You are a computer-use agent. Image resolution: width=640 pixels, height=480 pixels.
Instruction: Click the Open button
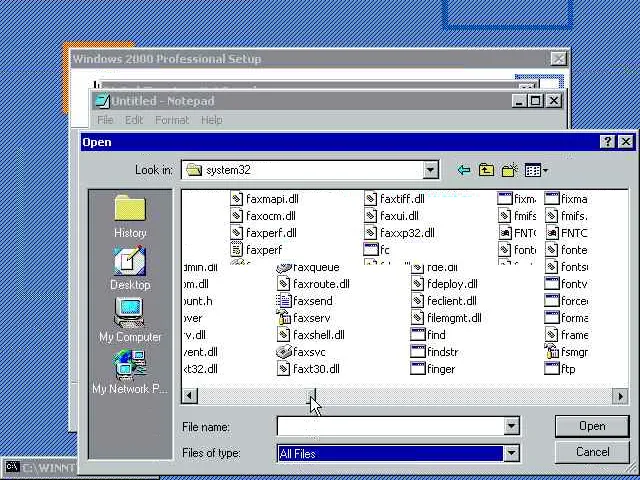[x=592, y=426]
